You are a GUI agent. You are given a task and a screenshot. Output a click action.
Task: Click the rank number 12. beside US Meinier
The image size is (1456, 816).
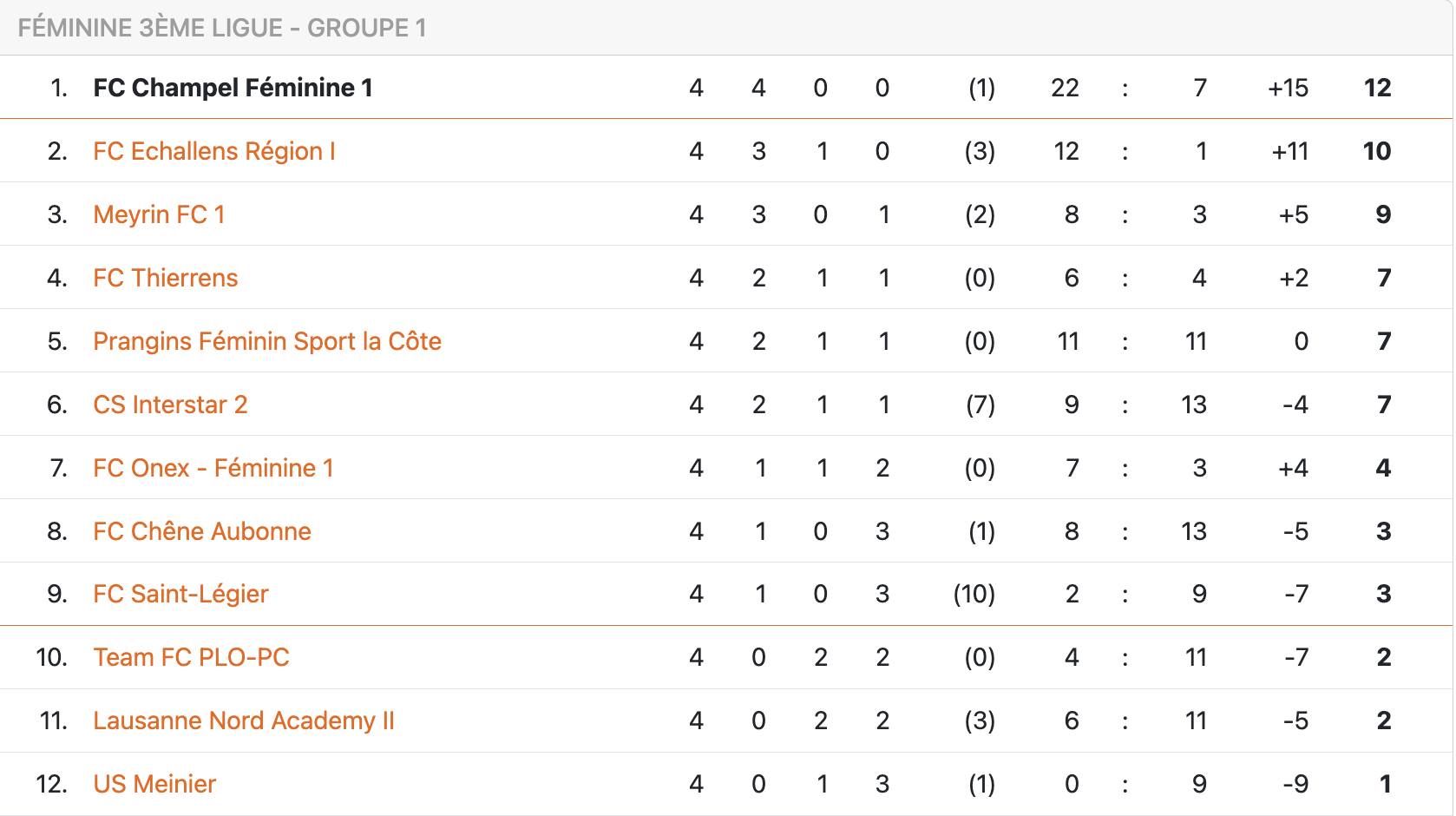(x=52, y=784)
